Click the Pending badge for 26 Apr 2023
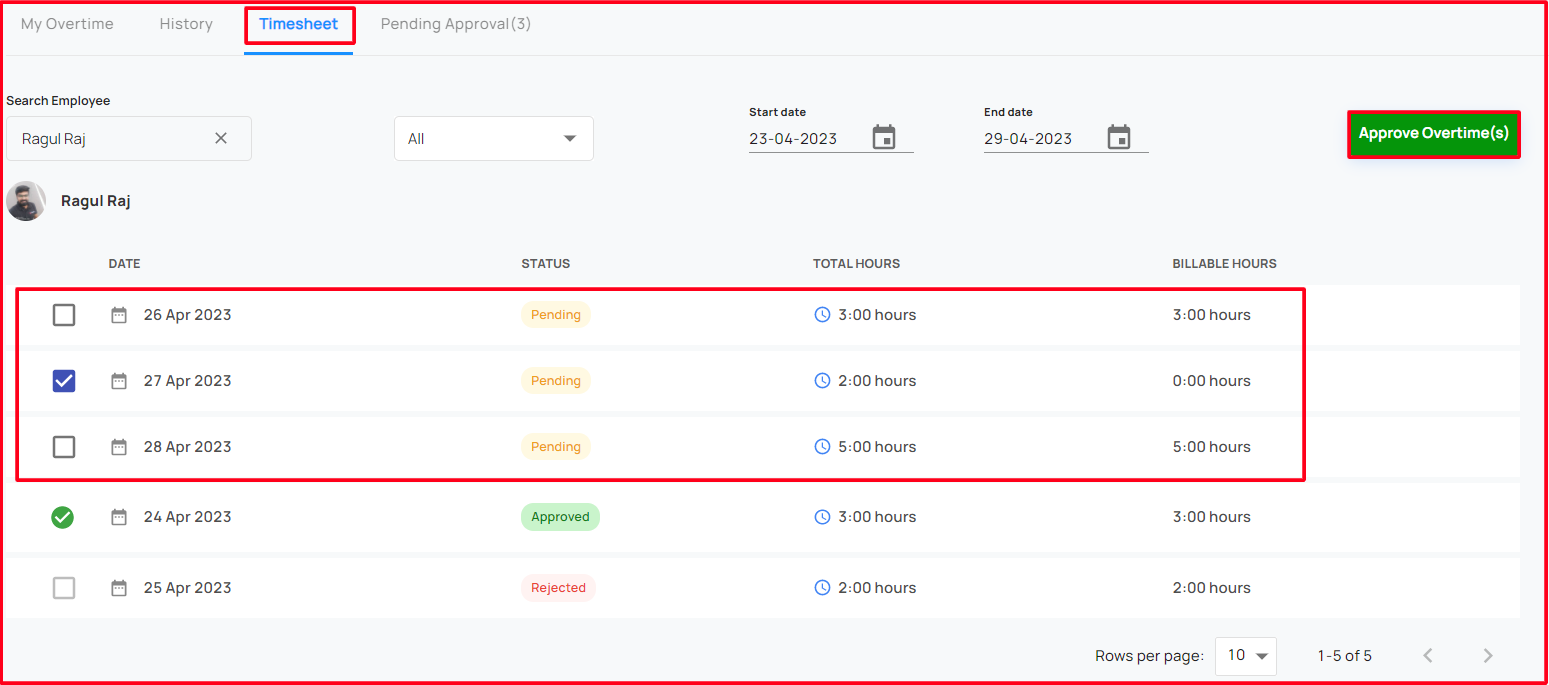The width and height of the screenshot is (1549, 685). [x=556, y=315]
